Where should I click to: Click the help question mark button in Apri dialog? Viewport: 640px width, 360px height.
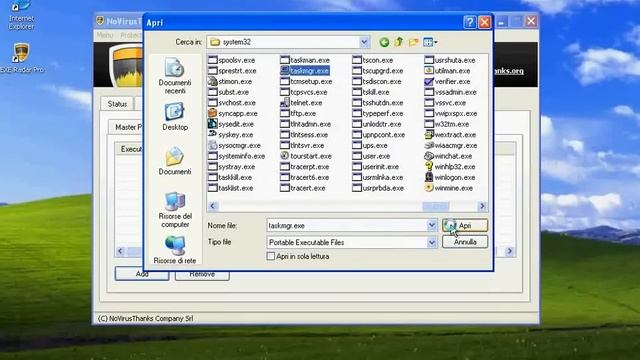(470, 22)
